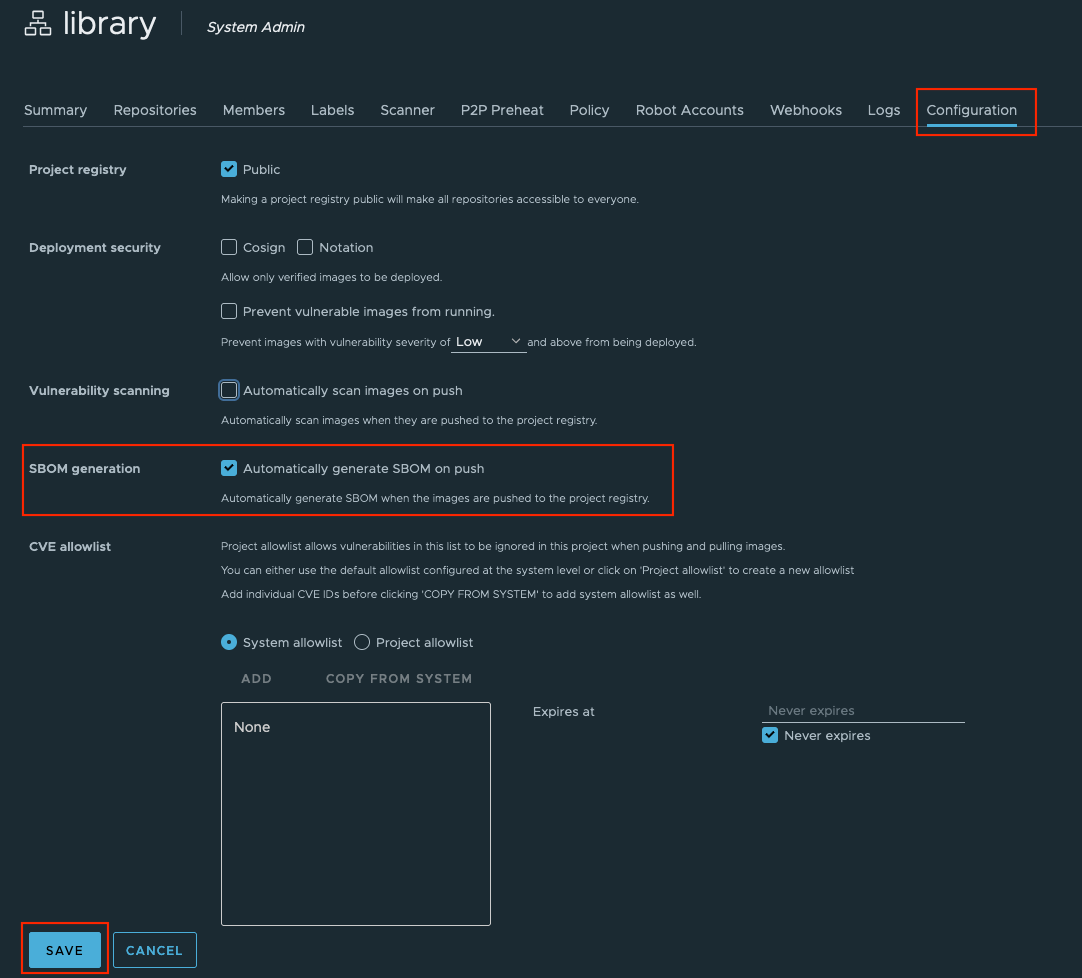Uncheck the Never expires checkbox

pos(770,735)
